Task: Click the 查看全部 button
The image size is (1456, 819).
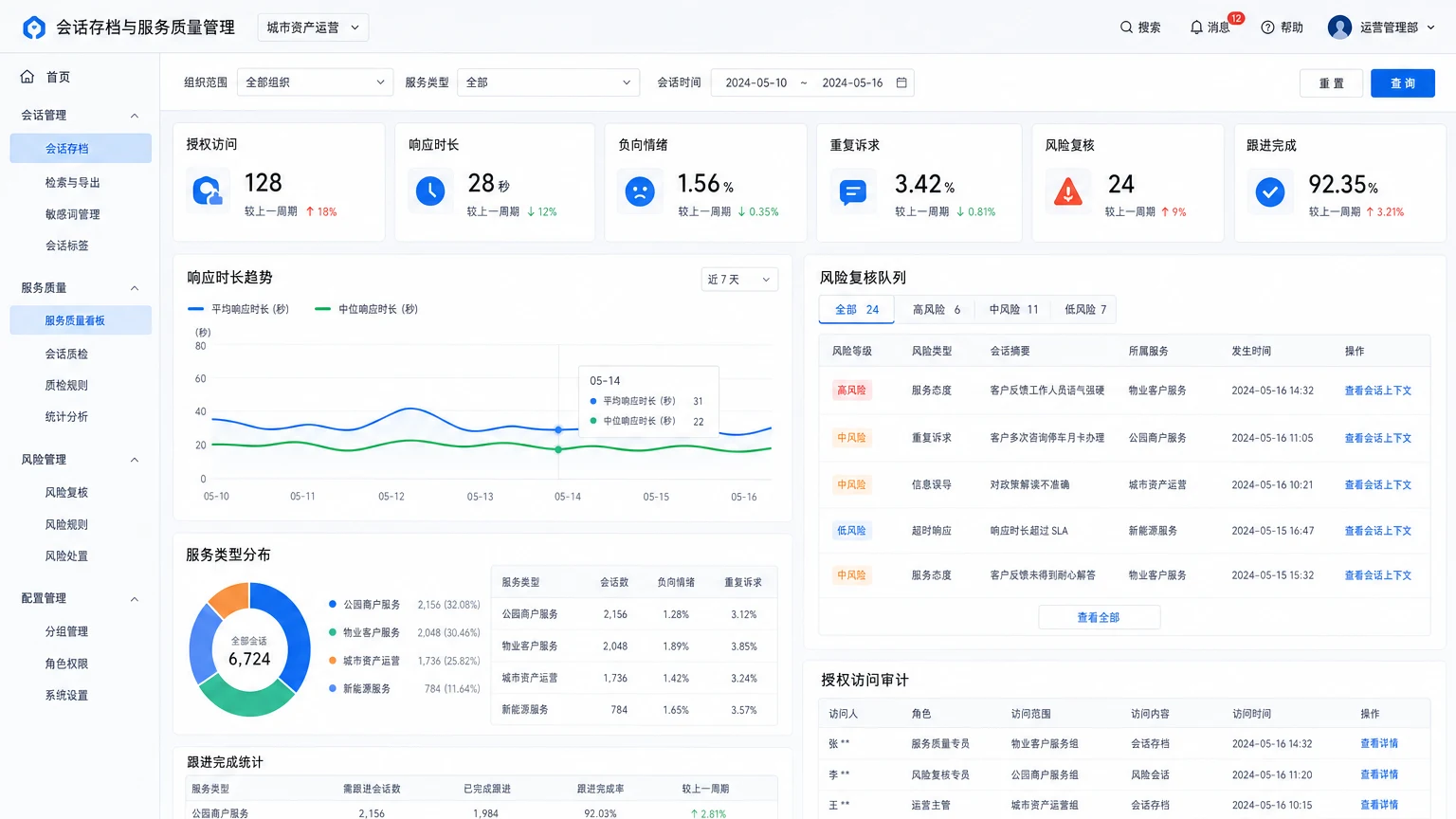Action: pos(1099,617)
